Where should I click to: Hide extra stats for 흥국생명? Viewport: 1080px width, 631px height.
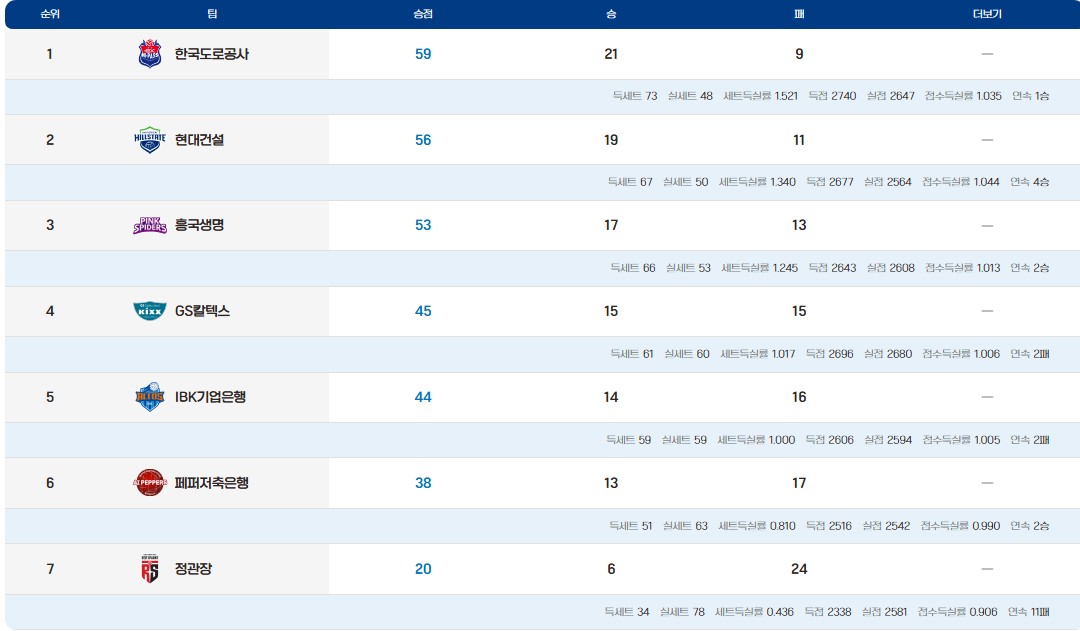pos(987,226)
